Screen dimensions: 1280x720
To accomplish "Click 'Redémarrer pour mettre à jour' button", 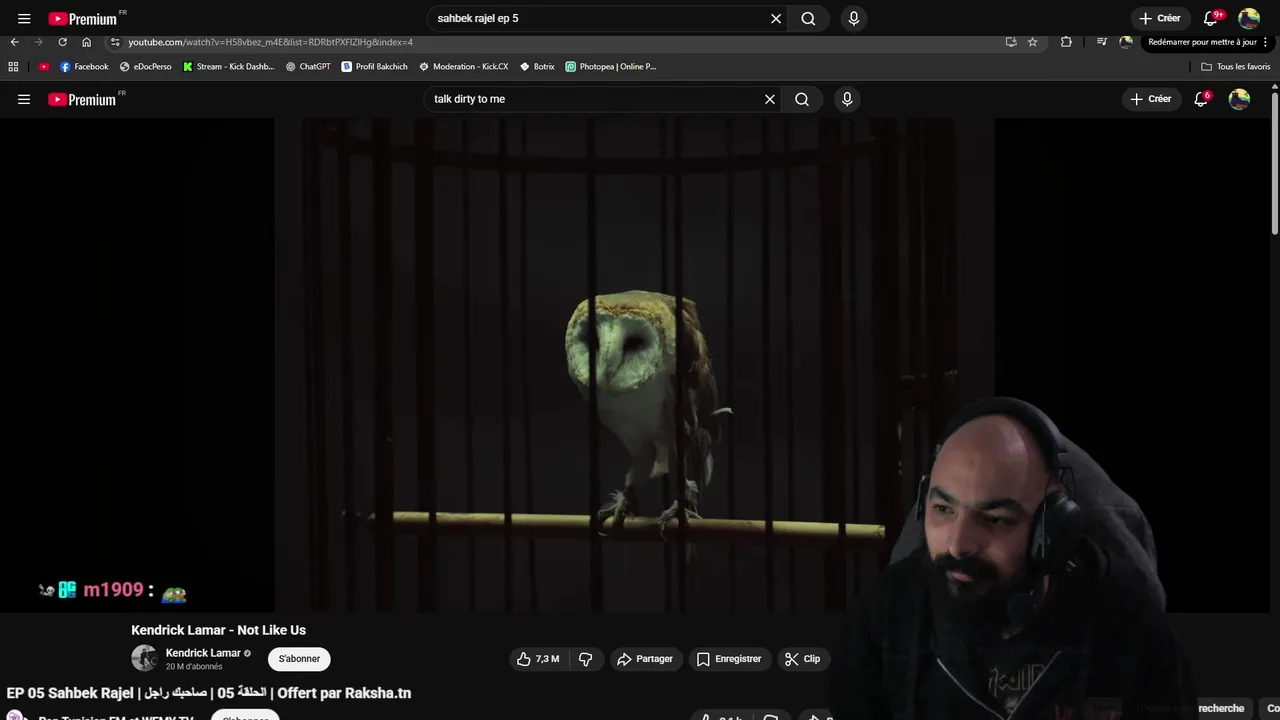I will 1202,42.
